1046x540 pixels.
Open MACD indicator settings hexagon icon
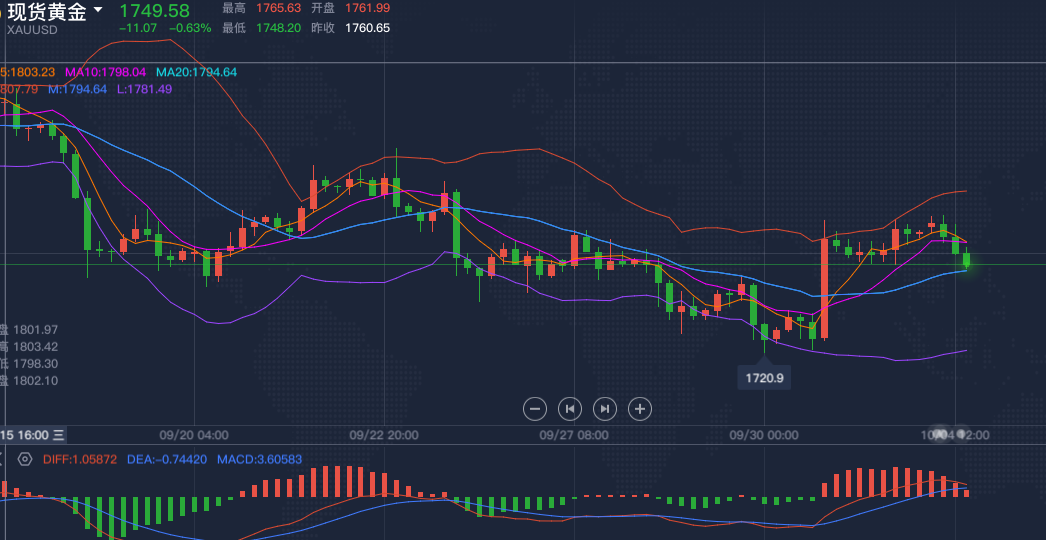point(25,459)
